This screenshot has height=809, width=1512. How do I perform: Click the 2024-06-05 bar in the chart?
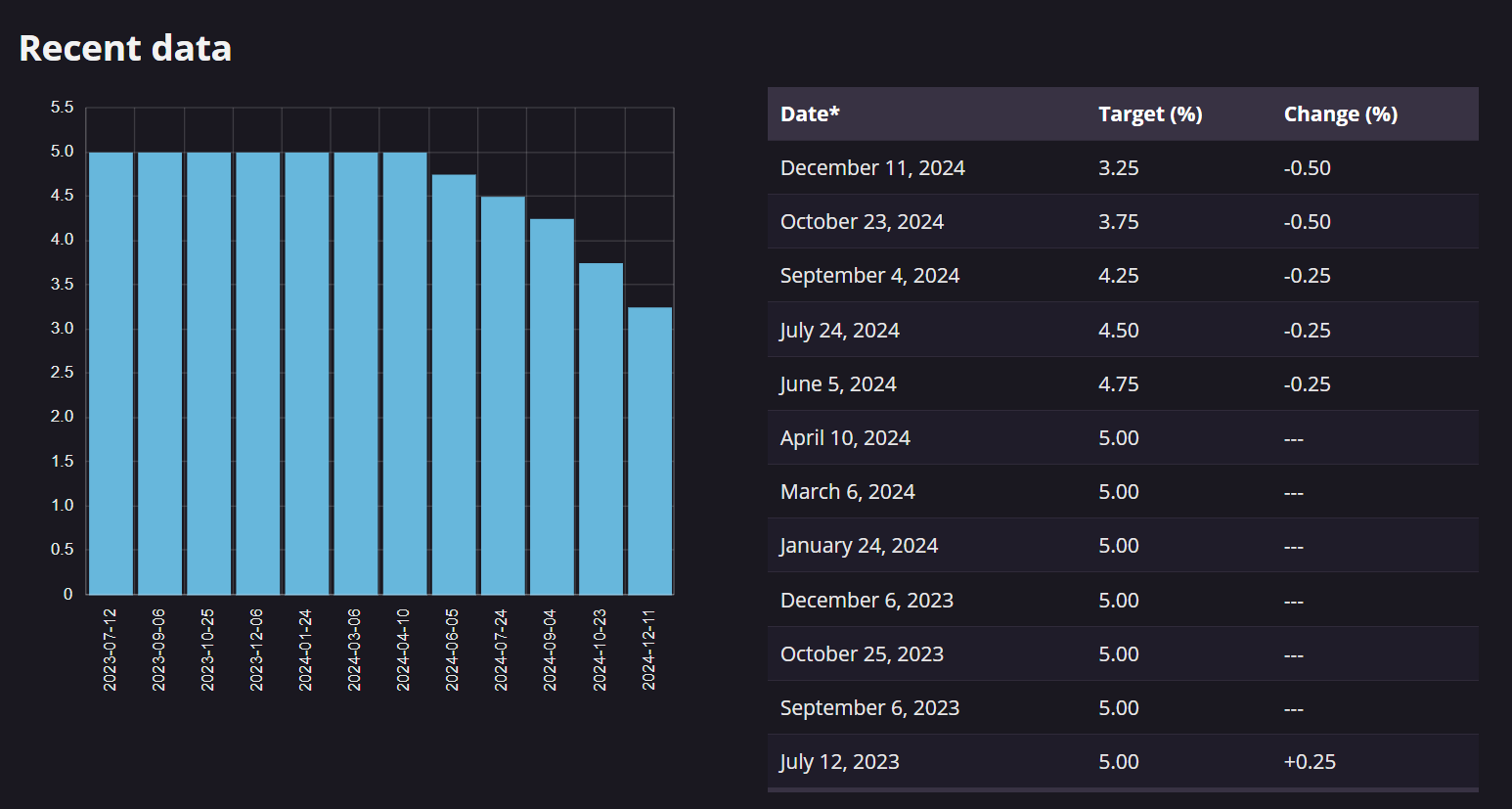(454, 384)
